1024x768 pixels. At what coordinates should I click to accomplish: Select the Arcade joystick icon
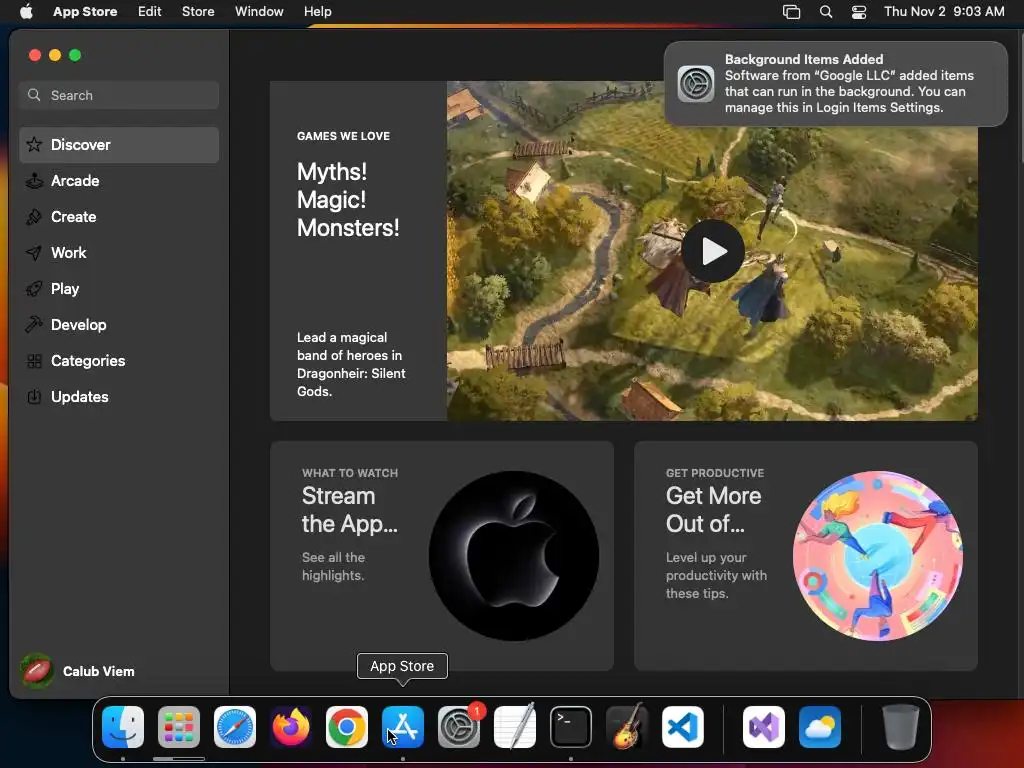(x=34, y=181)
